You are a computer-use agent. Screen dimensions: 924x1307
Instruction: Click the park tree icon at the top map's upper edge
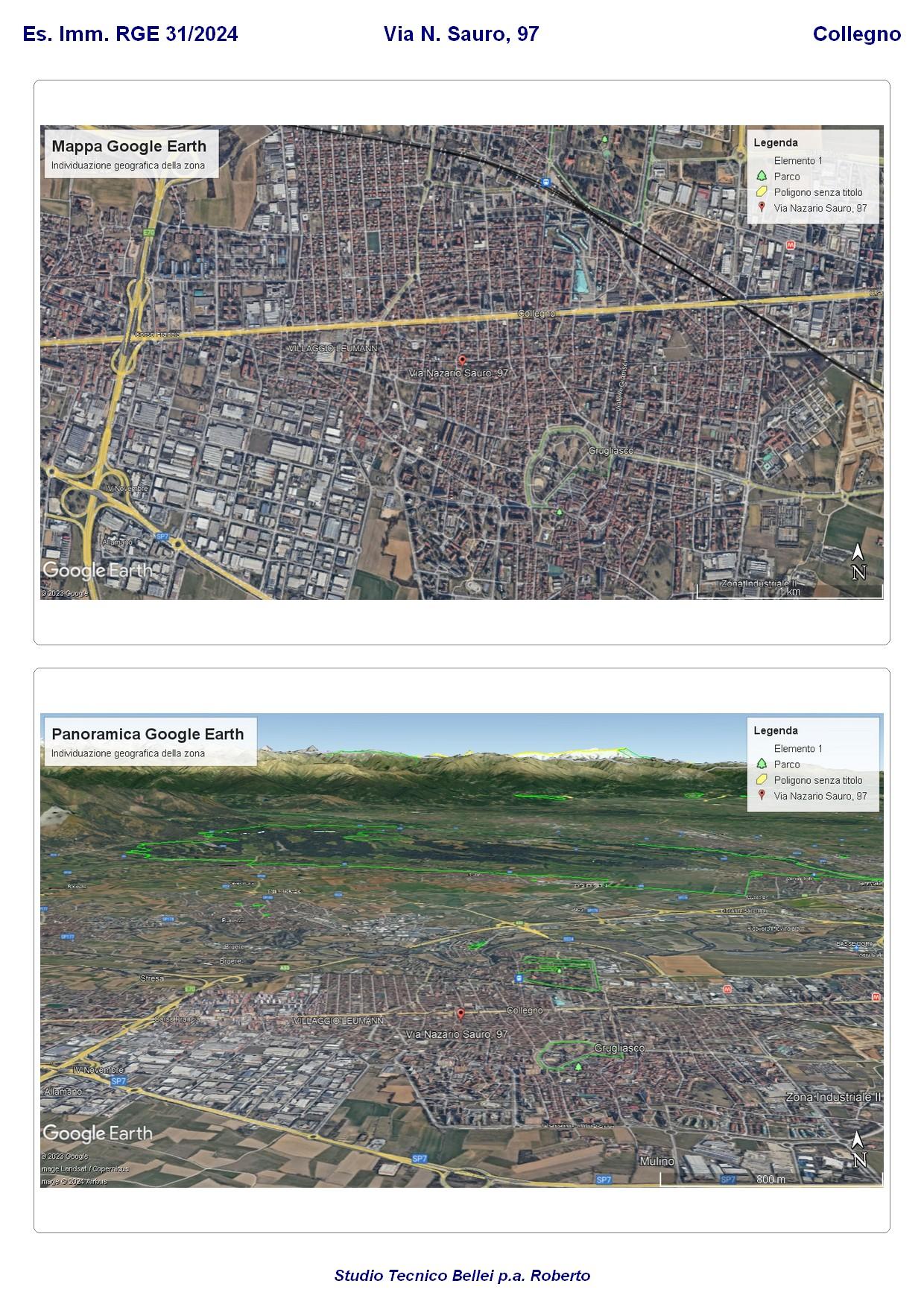[604, 139]
